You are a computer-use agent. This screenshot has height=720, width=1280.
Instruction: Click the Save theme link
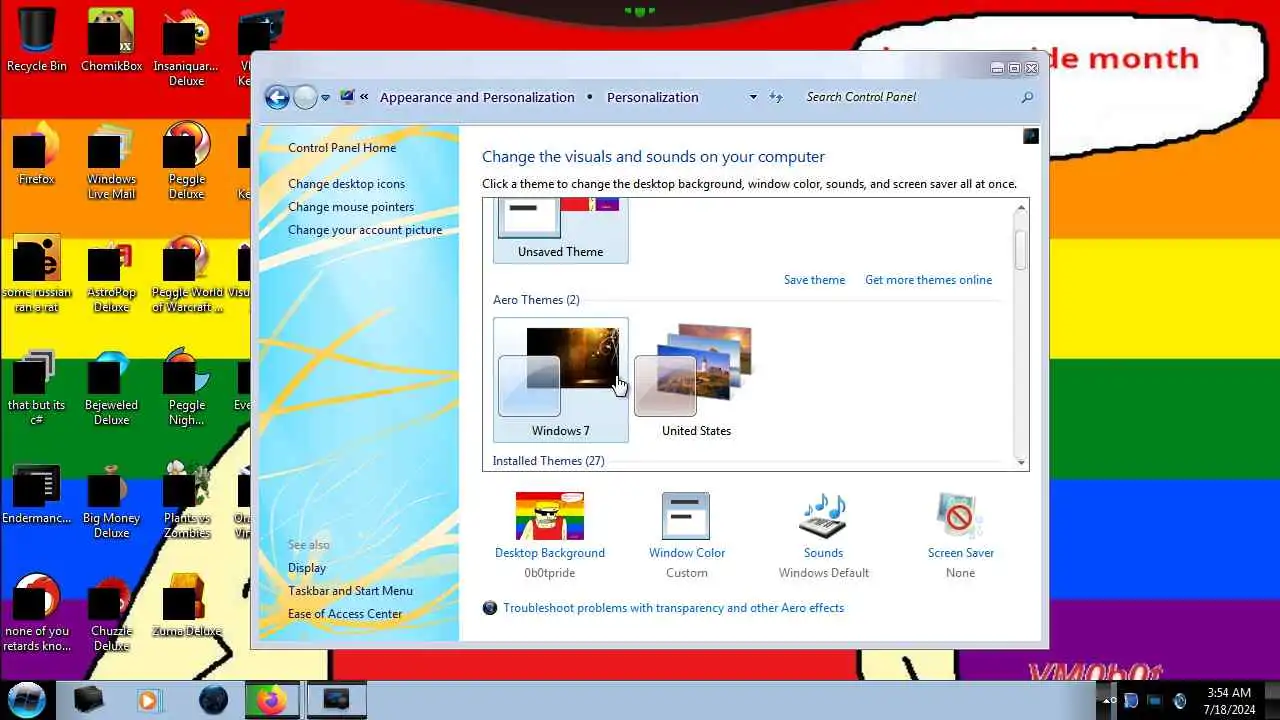coord(814,280)
